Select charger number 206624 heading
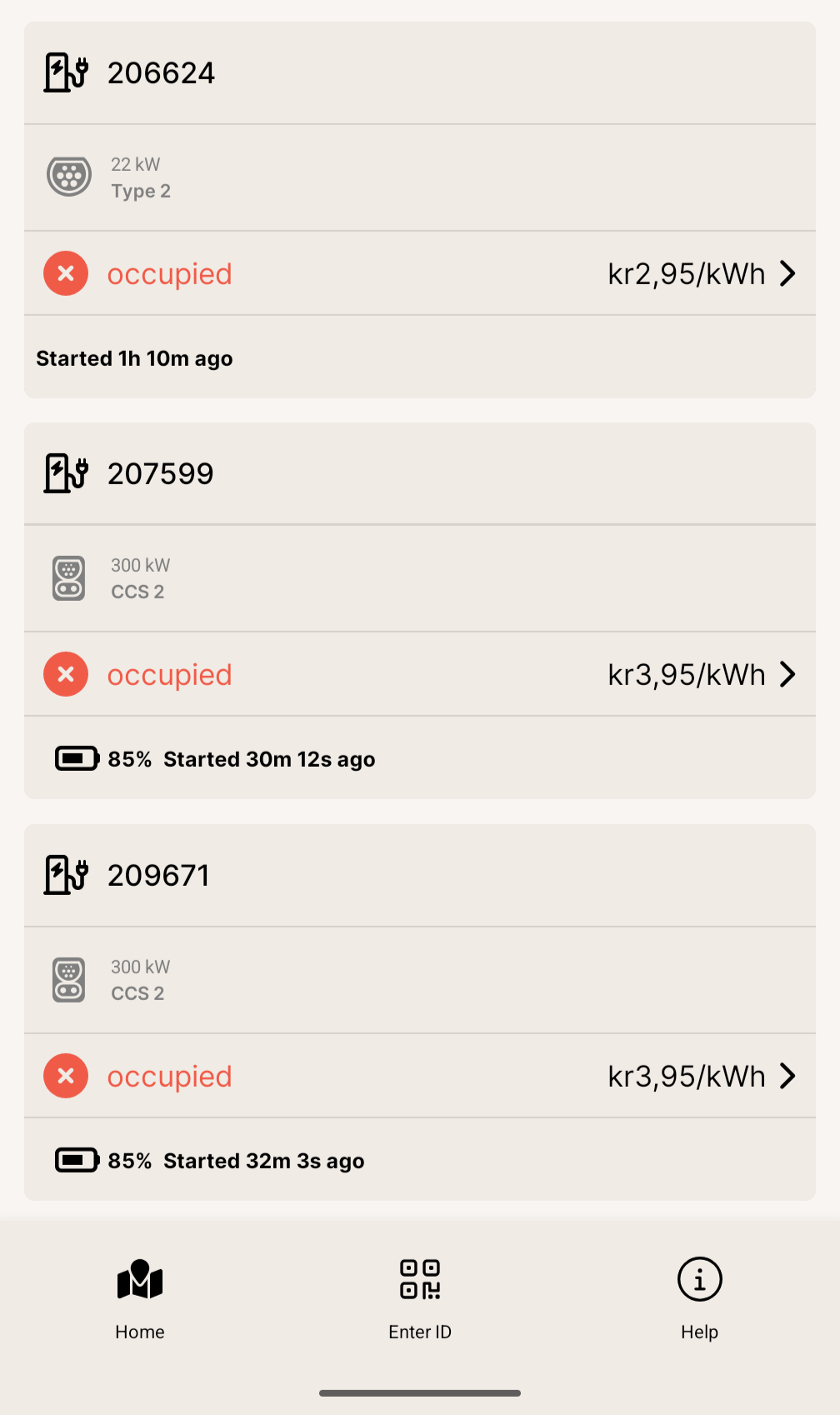Viewport: 840px width, 1415px height. coord(161,73)
